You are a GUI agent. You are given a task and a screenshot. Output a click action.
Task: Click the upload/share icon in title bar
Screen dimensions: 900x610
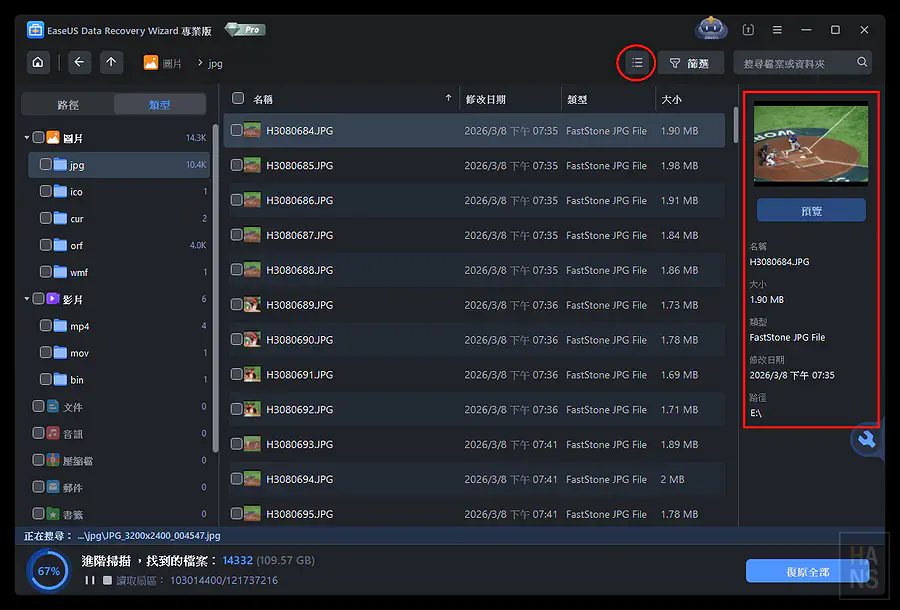click(748, 30)
